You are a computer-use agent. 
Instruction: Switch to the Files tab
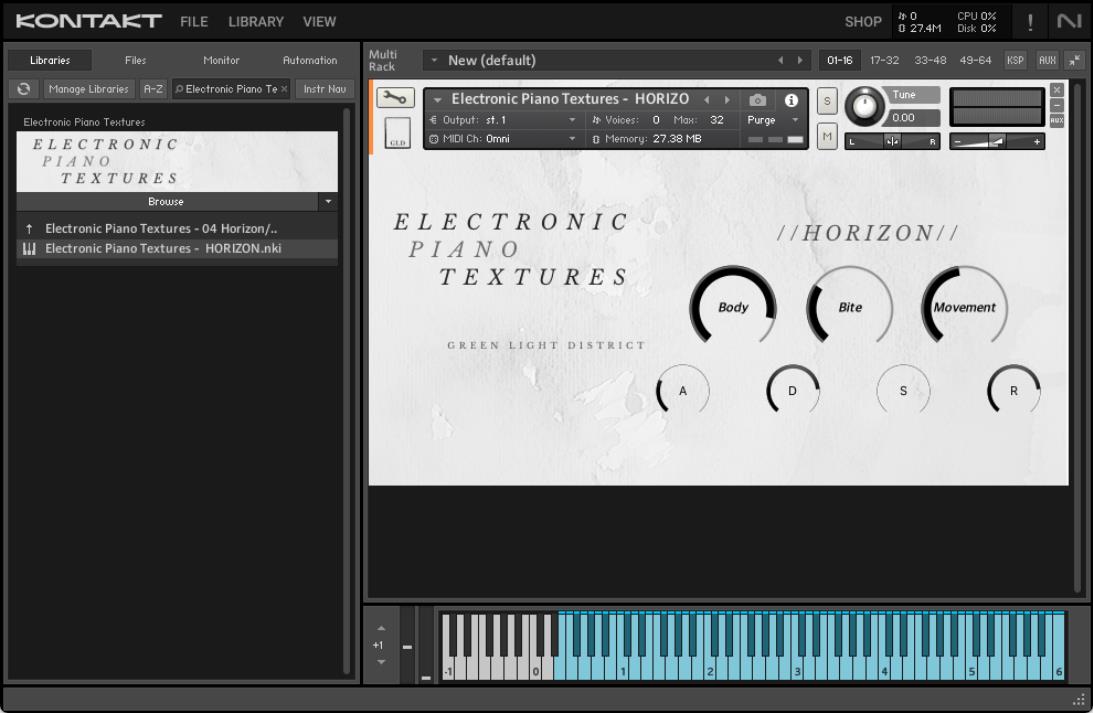[135, 61]
